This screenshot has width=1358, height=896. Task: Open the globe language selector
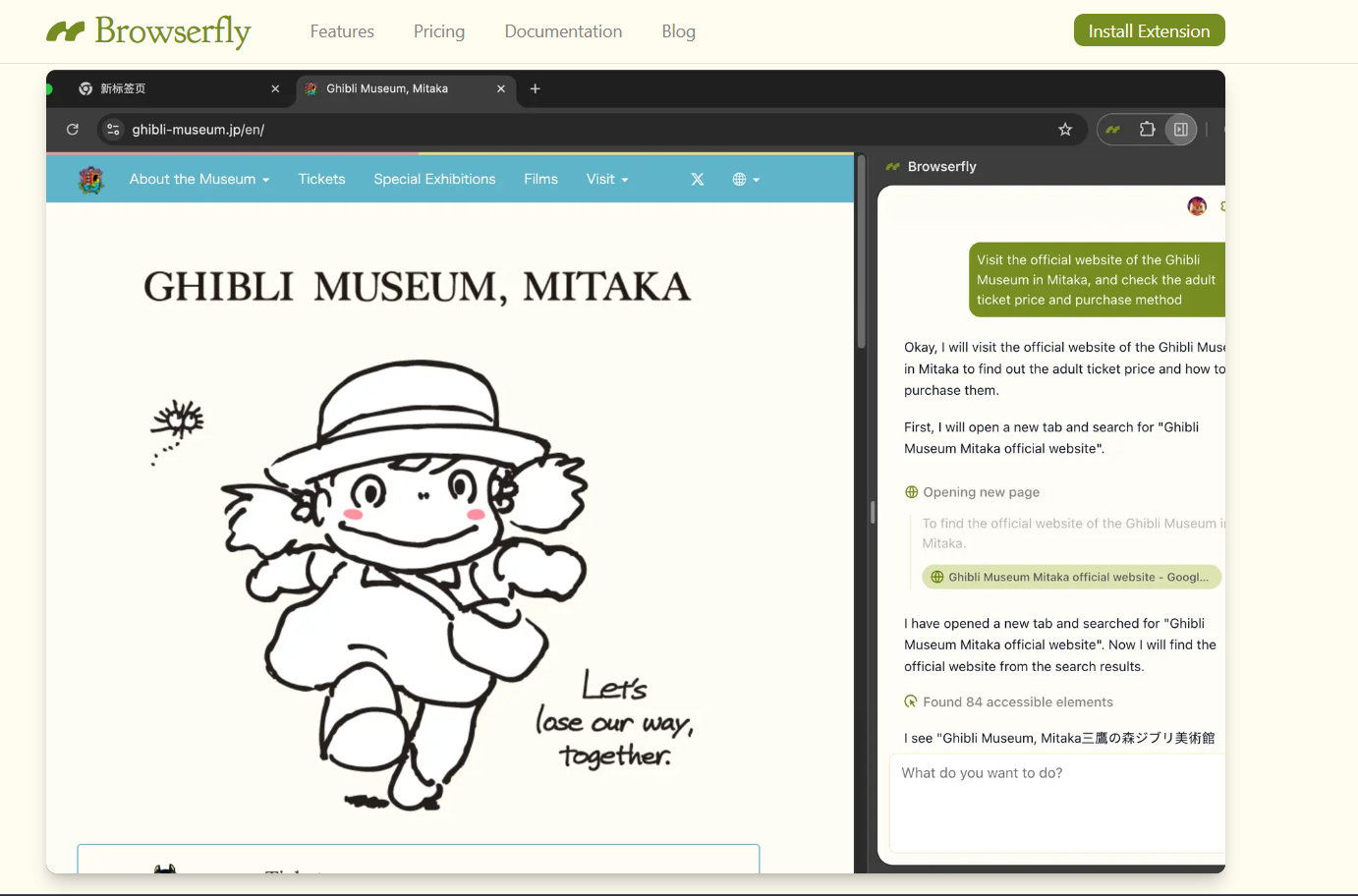point(746,179)
